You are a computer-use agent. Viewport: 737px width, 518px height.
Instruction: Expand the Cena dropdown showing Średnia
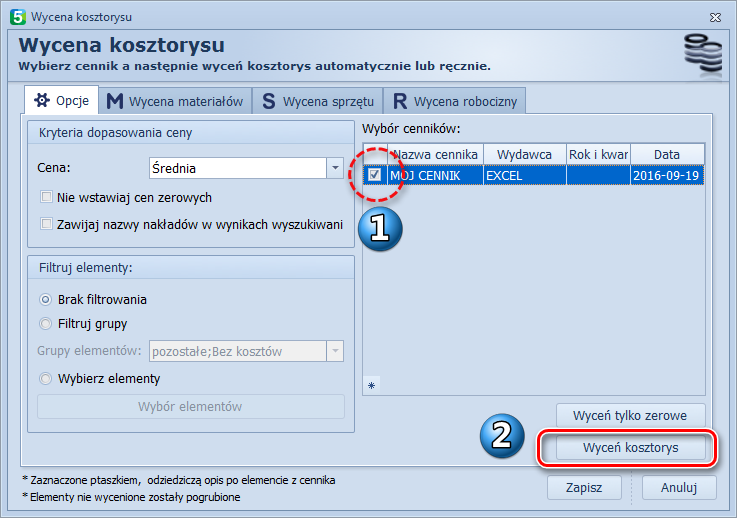tap(335, 168)
